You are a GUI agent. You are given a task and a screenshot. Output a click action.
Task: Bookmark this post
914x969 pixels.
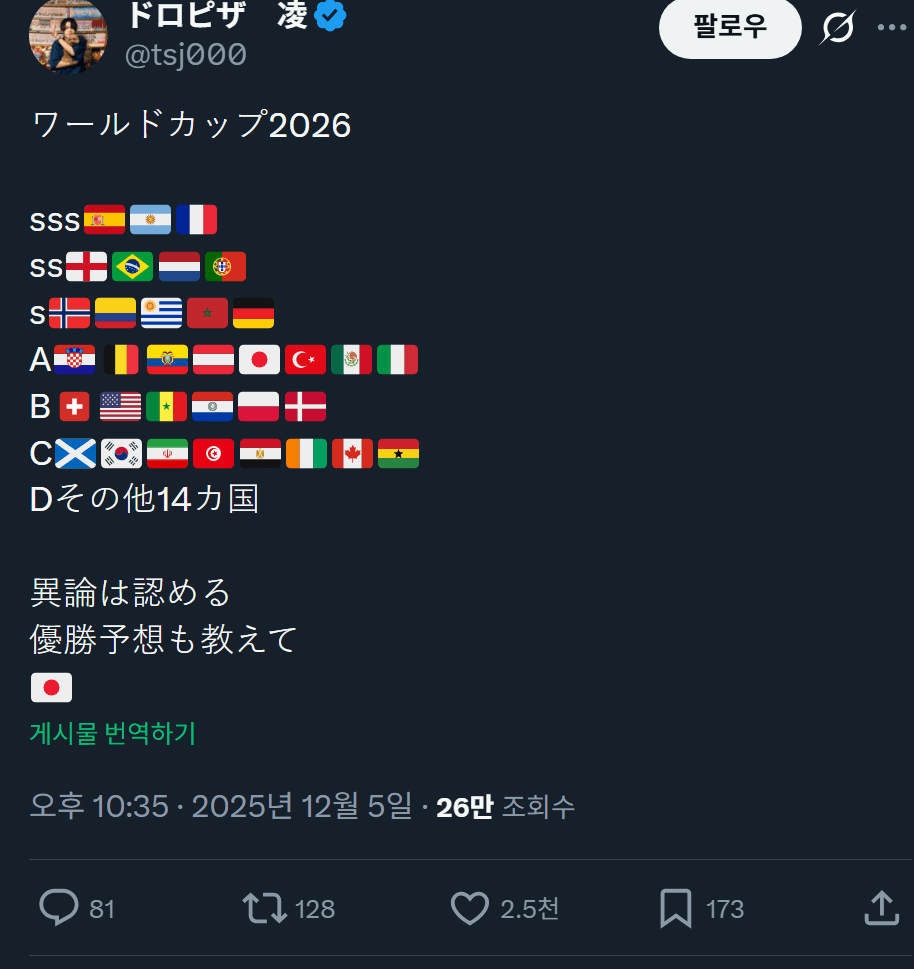(676, 908)
